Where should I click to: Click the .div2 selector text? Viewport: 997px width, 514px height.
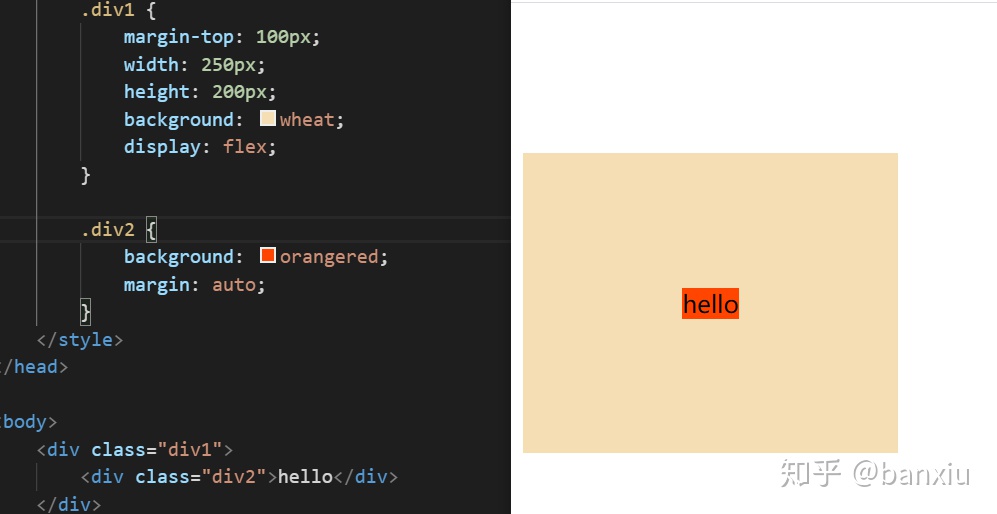108,230
